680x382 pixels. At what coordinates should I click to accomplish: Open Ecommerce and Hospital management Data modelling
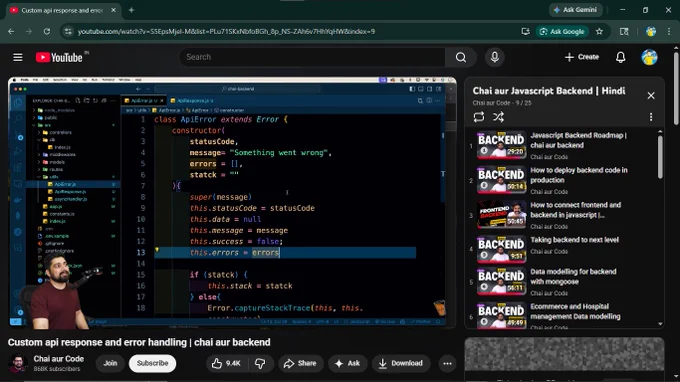pyautogui.click(x=564, y=316)
